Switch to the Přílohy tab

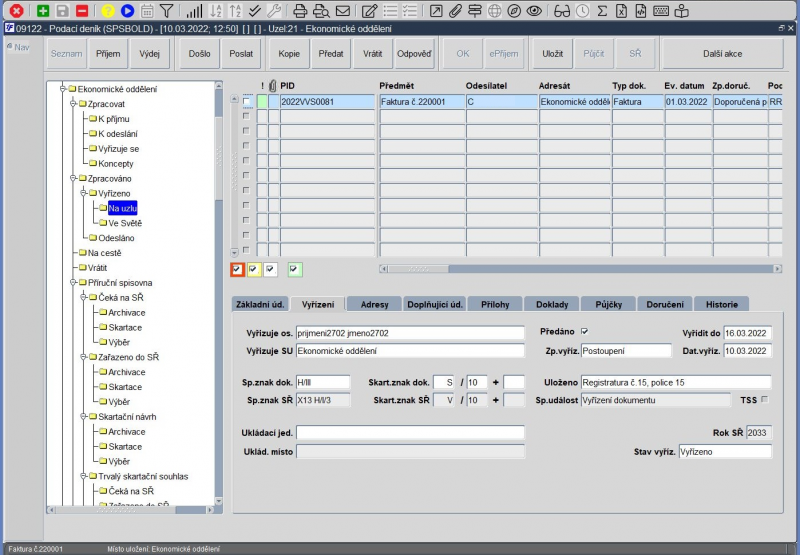(x=495, y=305)
